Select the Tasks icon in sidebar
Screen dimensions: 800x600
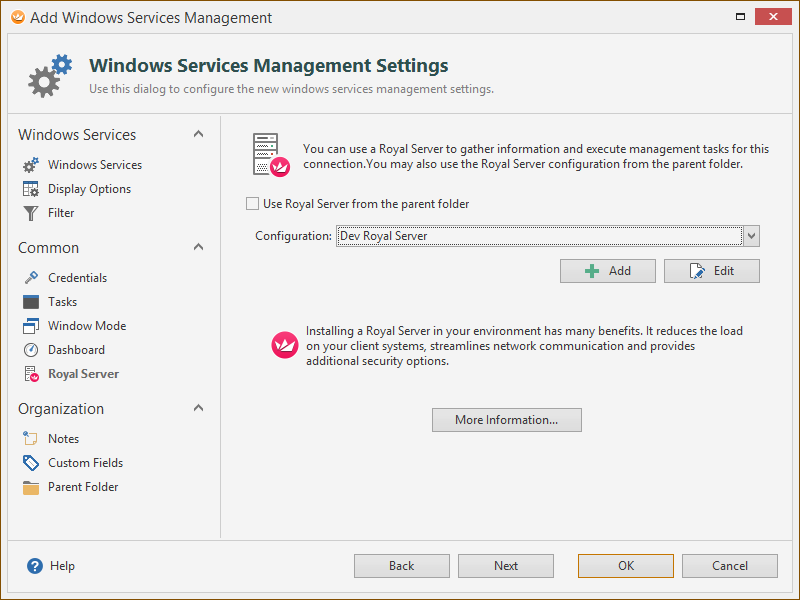tap(31, 302)
